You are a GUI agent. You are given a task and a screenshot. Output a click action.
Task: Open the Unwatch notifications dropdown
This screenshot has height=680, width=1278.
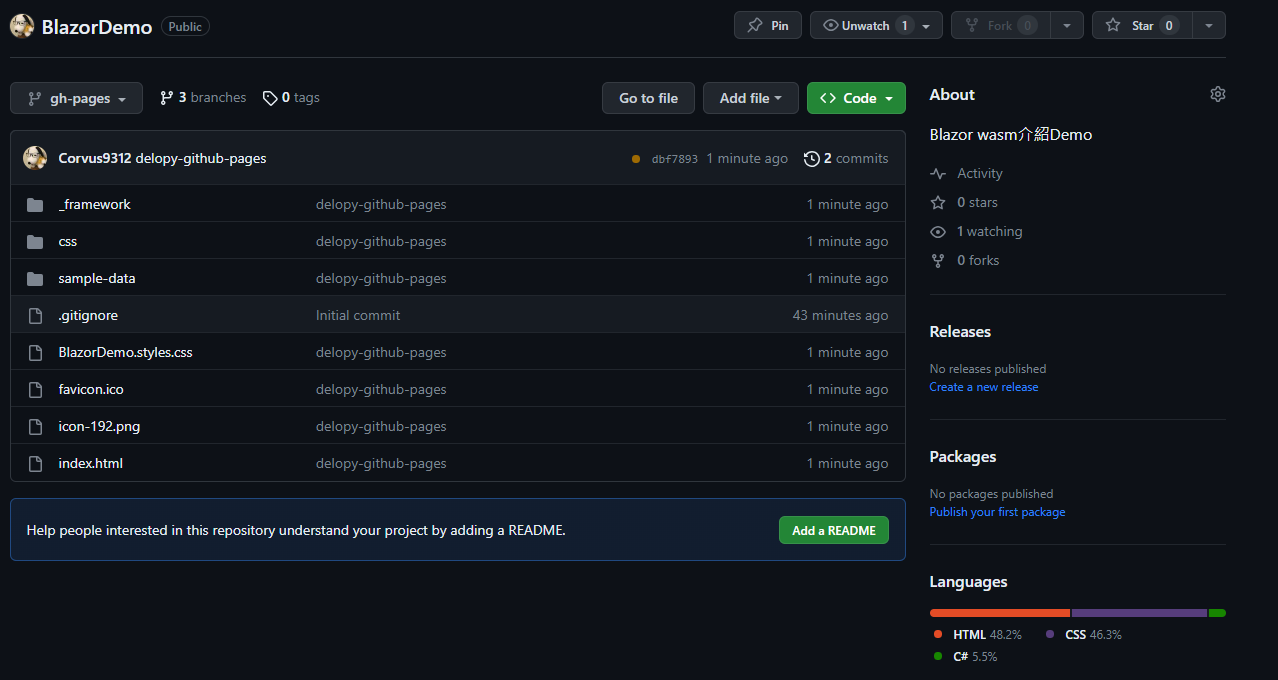pos(876,26)
